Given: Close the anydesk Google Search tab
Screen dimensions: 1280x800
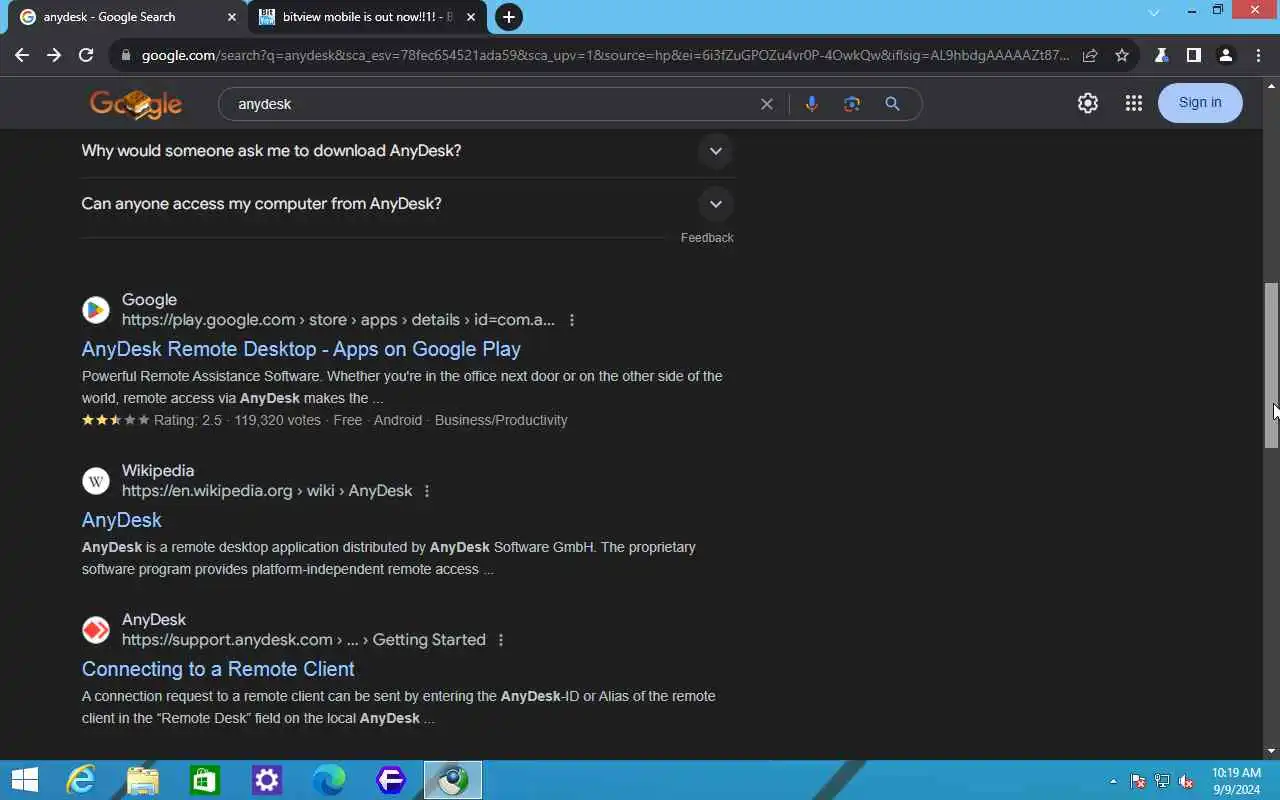Looking at the screenshot, I should (x=231, y=17).
